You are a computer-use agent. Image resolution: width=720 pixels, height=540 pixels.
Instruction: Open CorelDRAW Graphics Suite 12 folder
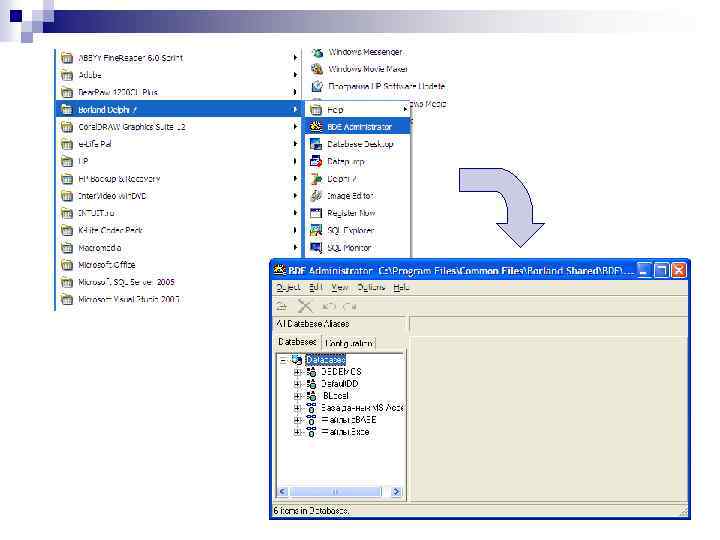point(178,127)
